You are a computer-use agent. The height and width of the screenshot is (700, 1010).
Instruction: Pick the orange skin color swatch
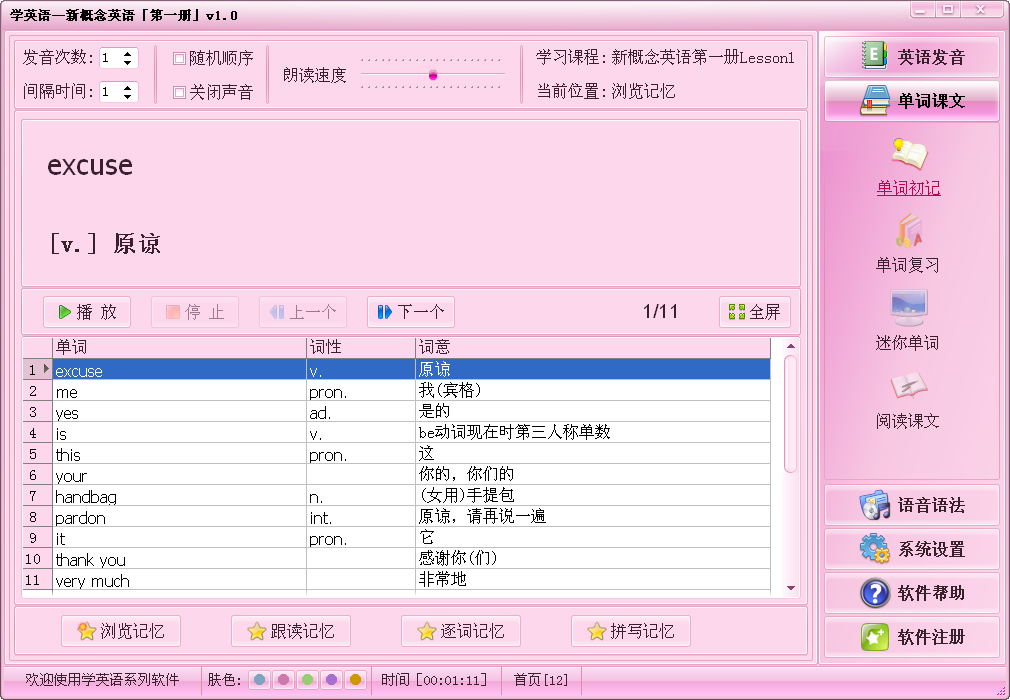click(x=355, y=679)
